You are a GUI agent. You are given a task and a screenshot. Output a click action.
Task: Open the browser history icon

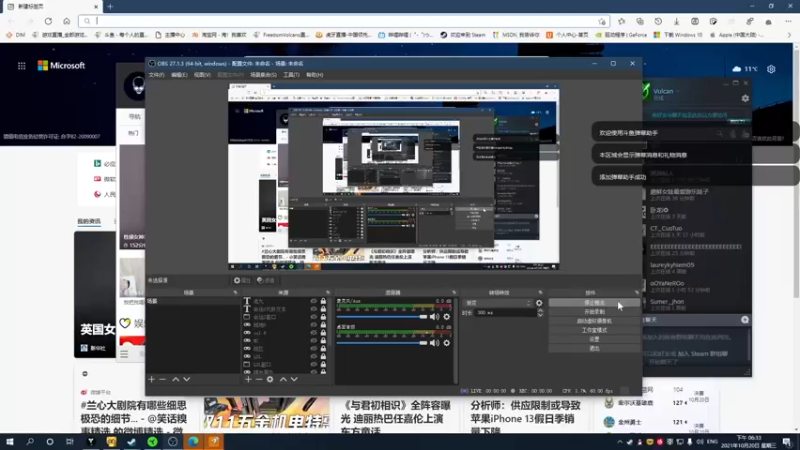[x=658, y=21]
